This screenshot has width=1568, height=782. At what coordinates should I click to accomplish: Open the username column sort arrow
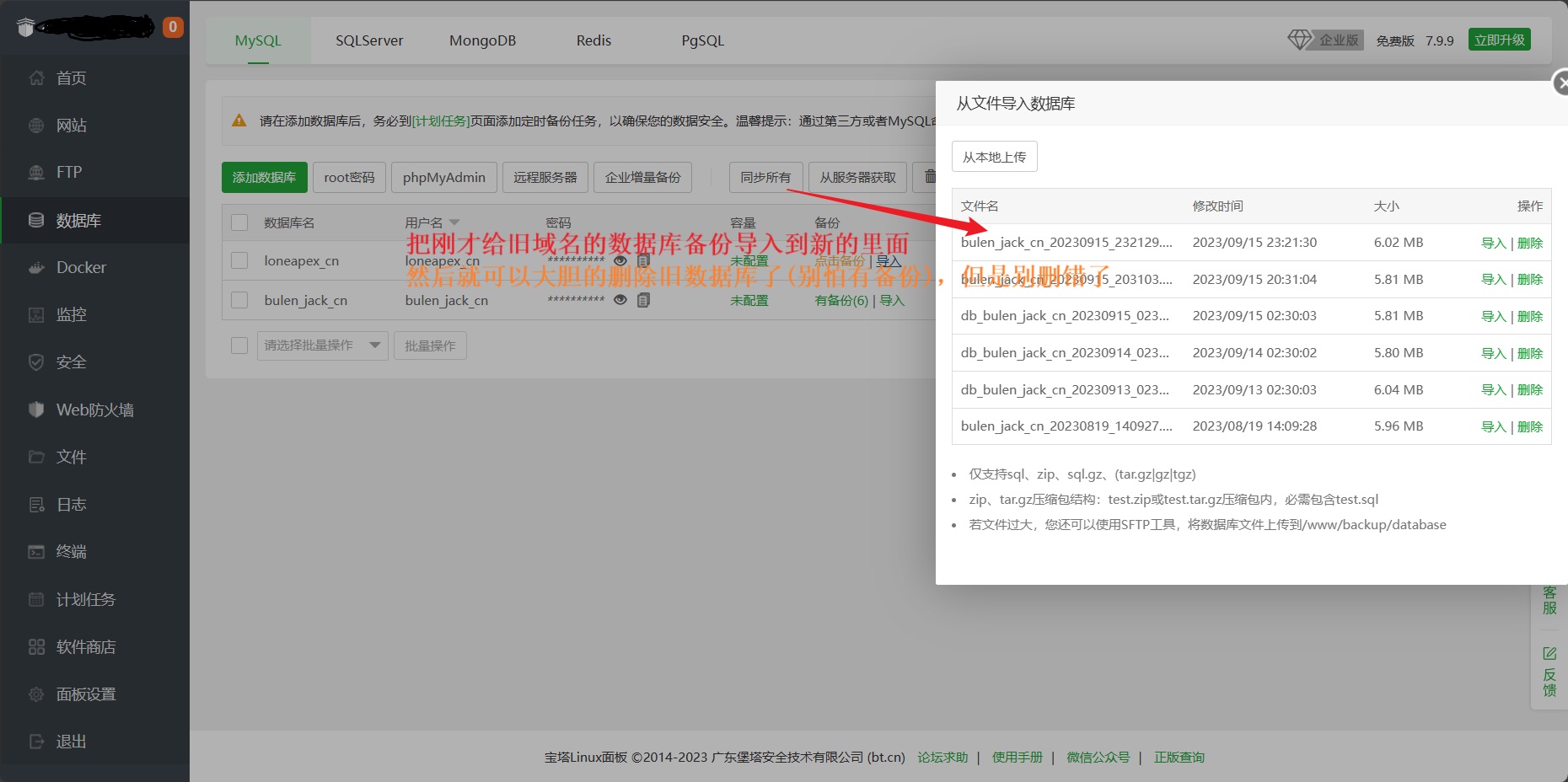click(455, 222)
